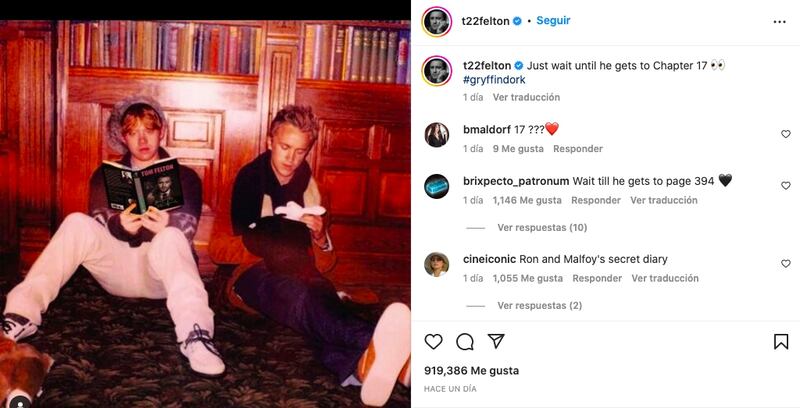Click the post photo of two people reading

(205, 214)
